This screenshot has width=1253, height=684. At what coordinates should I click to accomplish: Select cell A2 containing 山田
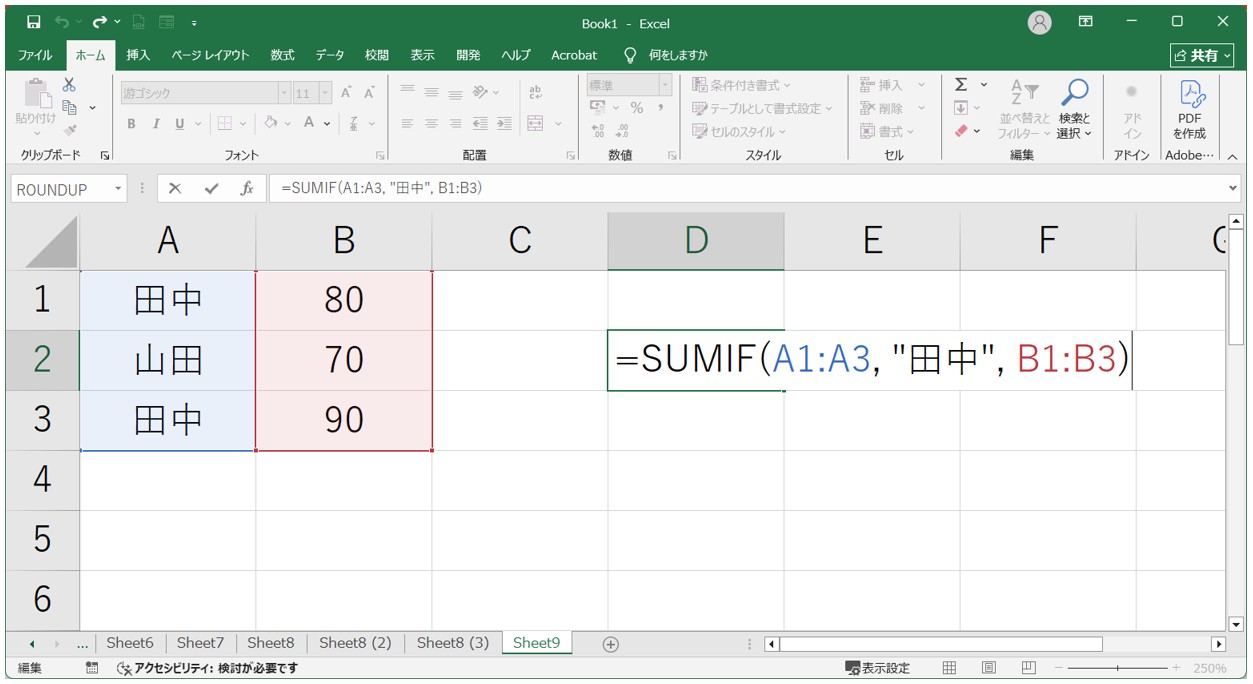[168, 360]
